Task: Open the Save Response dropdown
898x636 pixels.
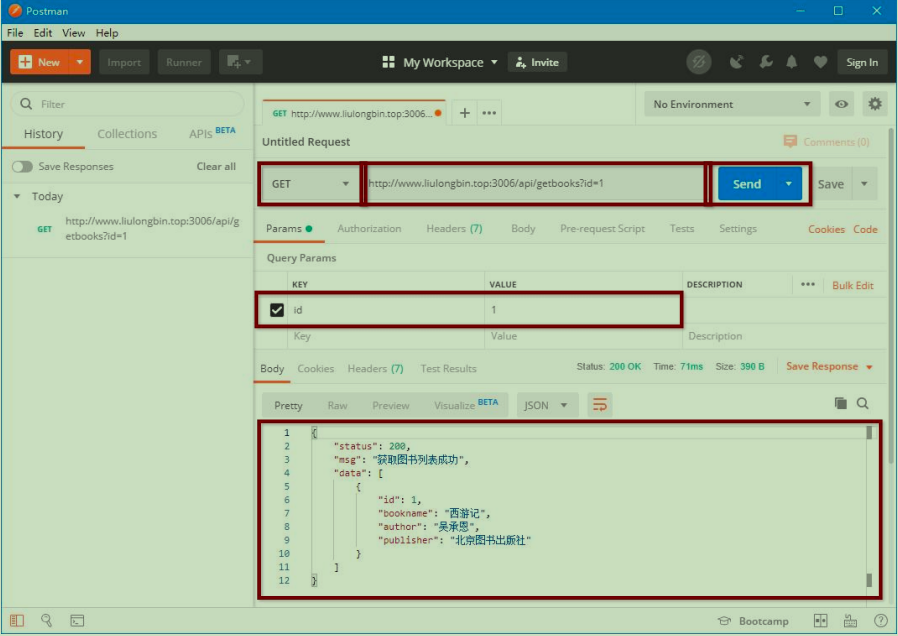Action: coord(829,366)
